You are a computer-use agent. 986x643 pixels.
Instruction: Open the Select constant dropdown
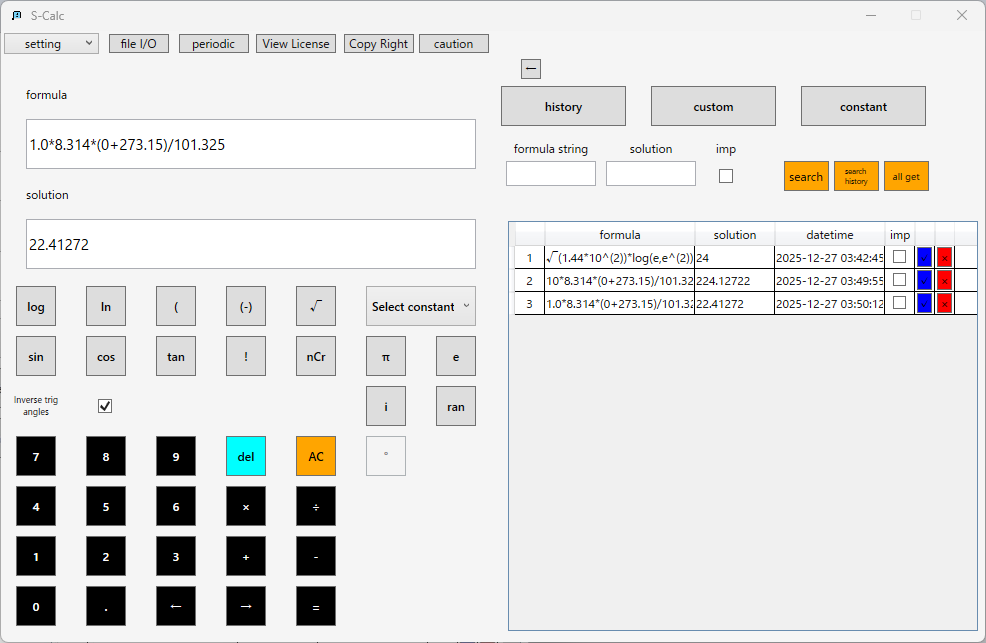(x=421, y=306)
